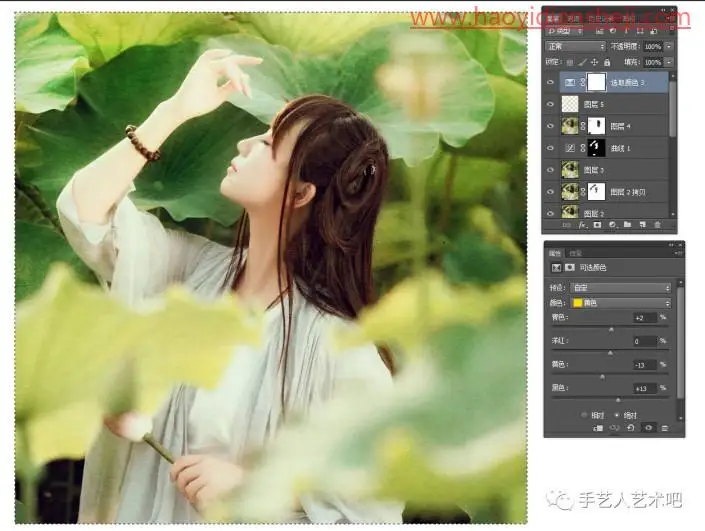705x531 pixels.
Task: Lock transparent pixels icon in Layers panel
Action: 570,62
